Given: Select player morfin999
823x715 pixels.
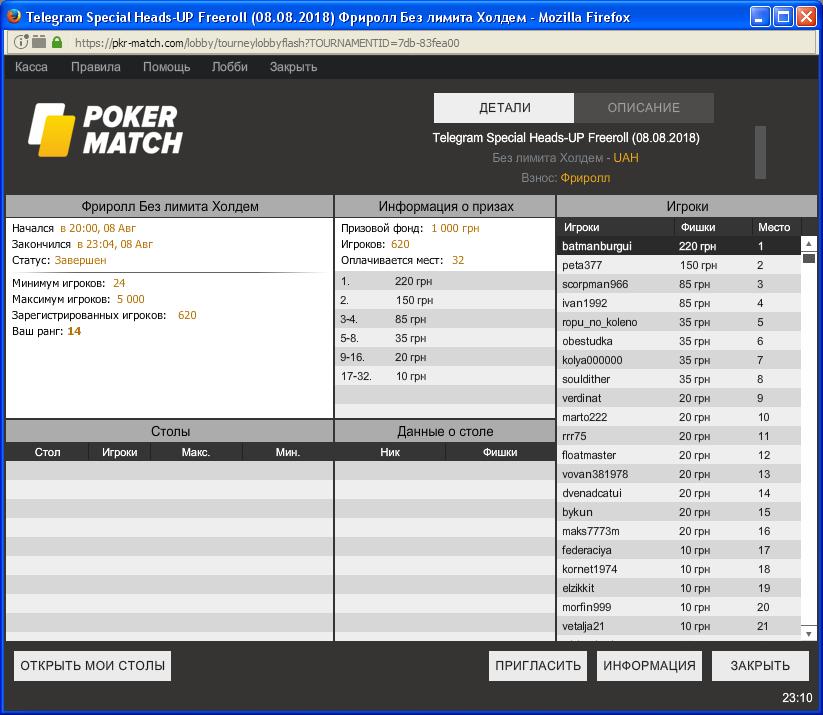Looking at the screenshot, I should (x=679, y=607).
